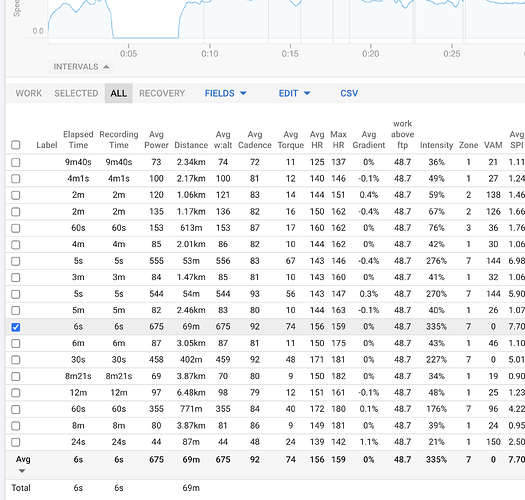Click the 6.48km distance cell
The height and width of the screenshot is (500, 525).
click(x=191, y=392)
